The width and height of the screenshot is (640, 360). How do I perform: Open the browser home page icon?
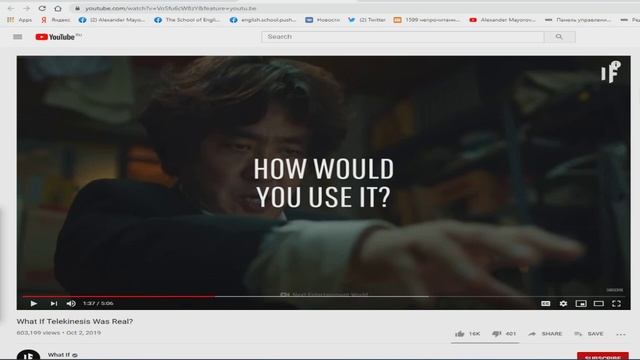point(58,8)
